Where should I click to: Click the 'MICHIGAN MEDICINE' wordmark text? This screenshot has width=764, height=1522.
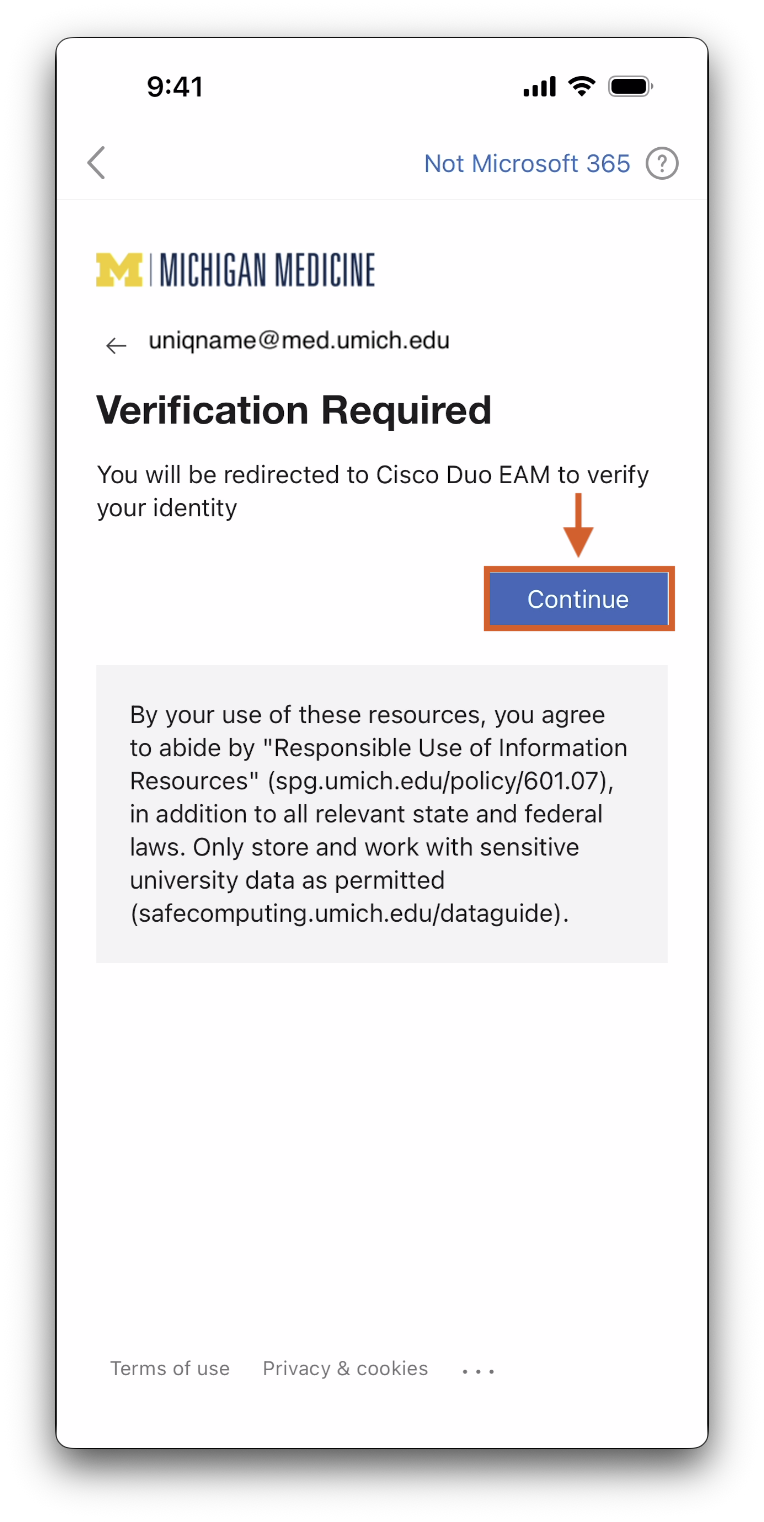coord(267,270)
